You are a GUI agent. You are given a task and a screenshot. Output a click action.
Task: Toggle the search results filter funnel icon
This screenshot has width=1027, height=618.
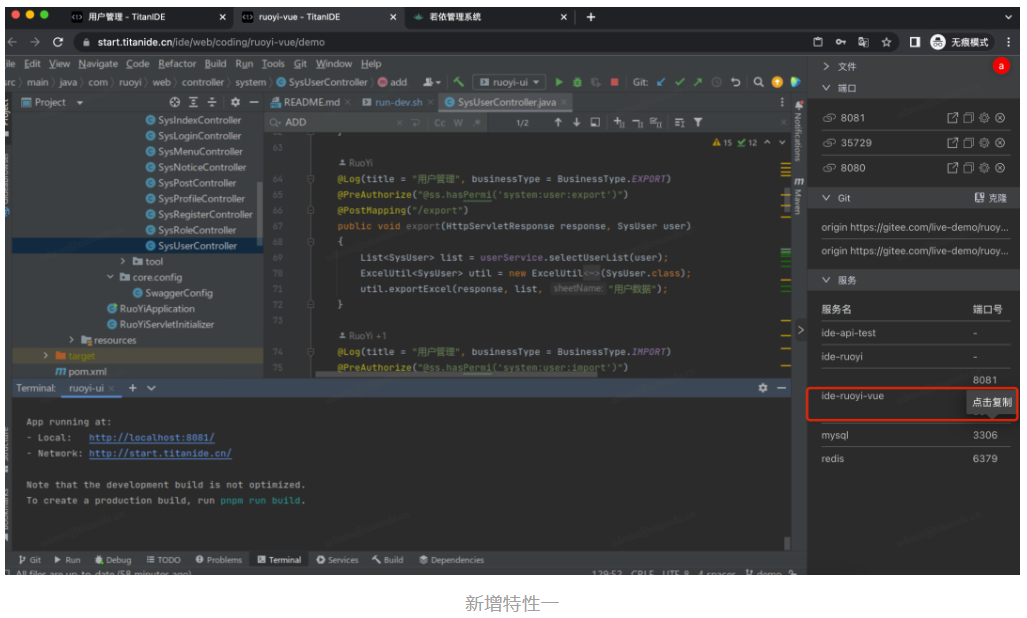point(698,123)
